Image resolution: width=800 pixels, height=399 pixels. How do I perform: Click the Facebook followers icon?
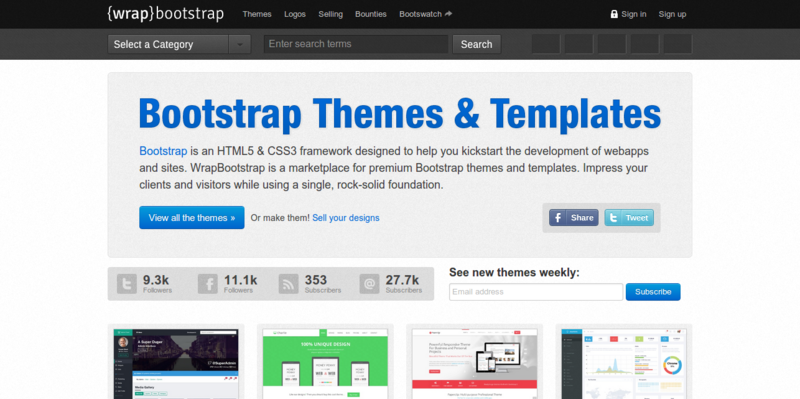tap(208, 284)
